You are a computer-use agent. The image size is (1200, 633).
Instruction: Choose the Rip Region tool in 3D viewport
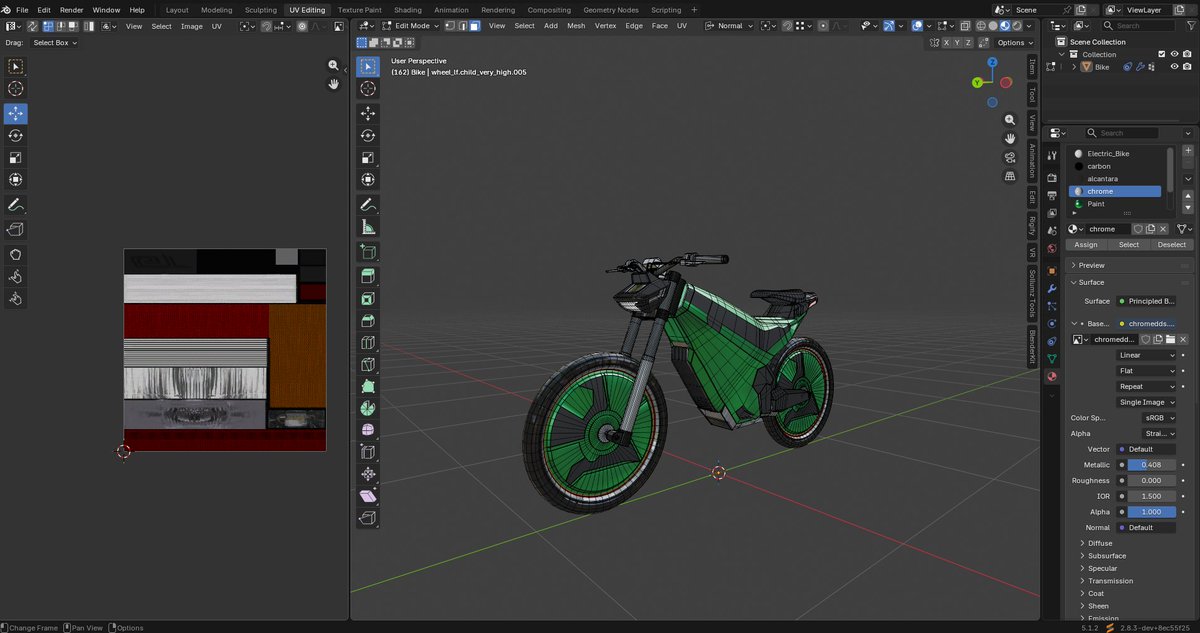pyautogui.click(x=367, y=518)
